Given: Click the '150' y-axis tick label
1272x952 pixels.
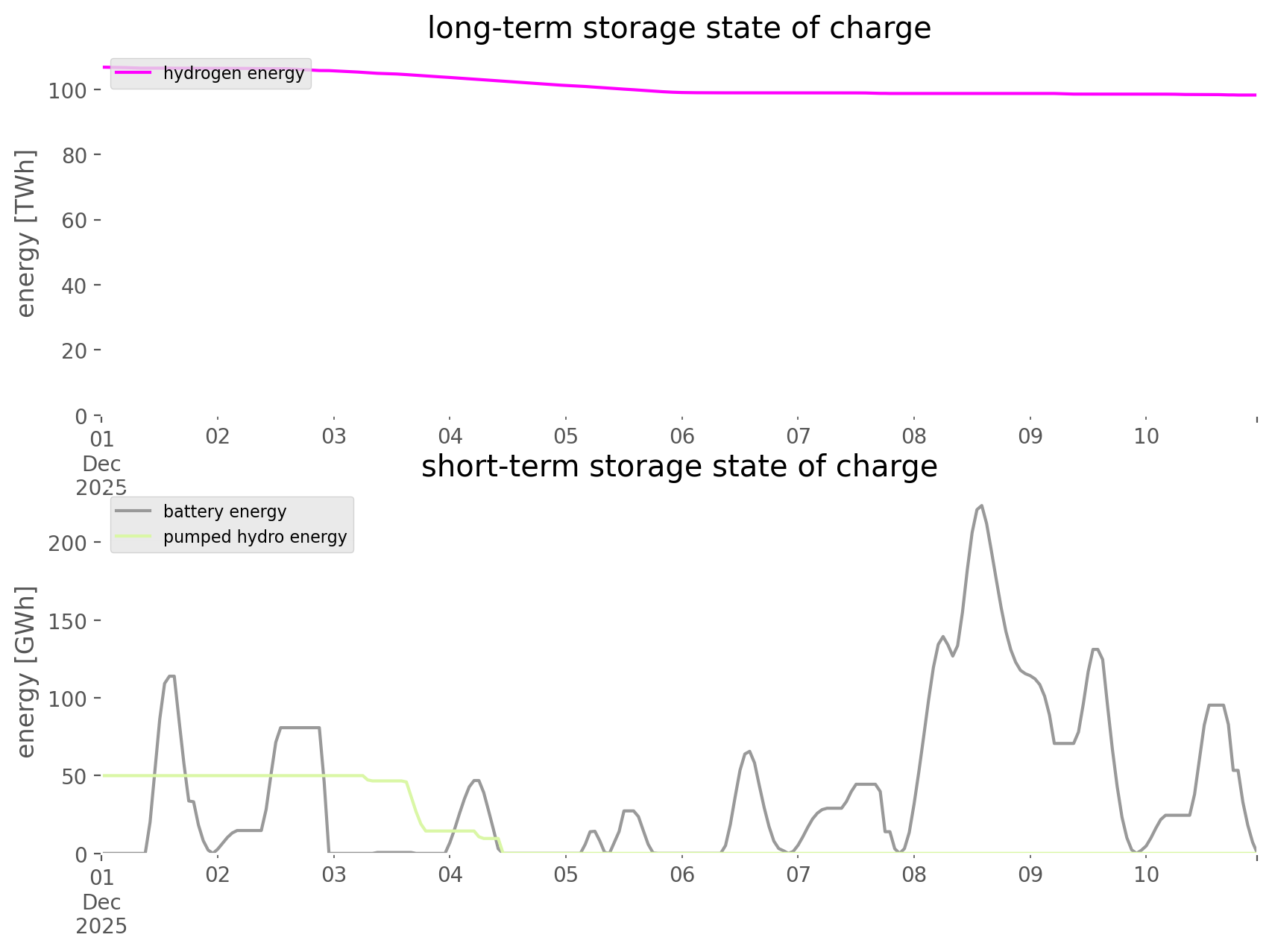Looking at the screenshot, I should 67,621.
